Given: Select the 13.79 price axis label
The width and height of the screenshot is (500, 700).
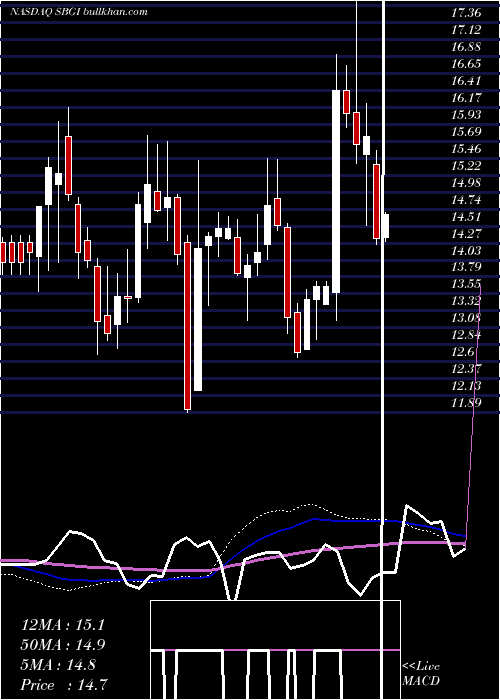Looking at the screenshot, I should coord(466,268).
